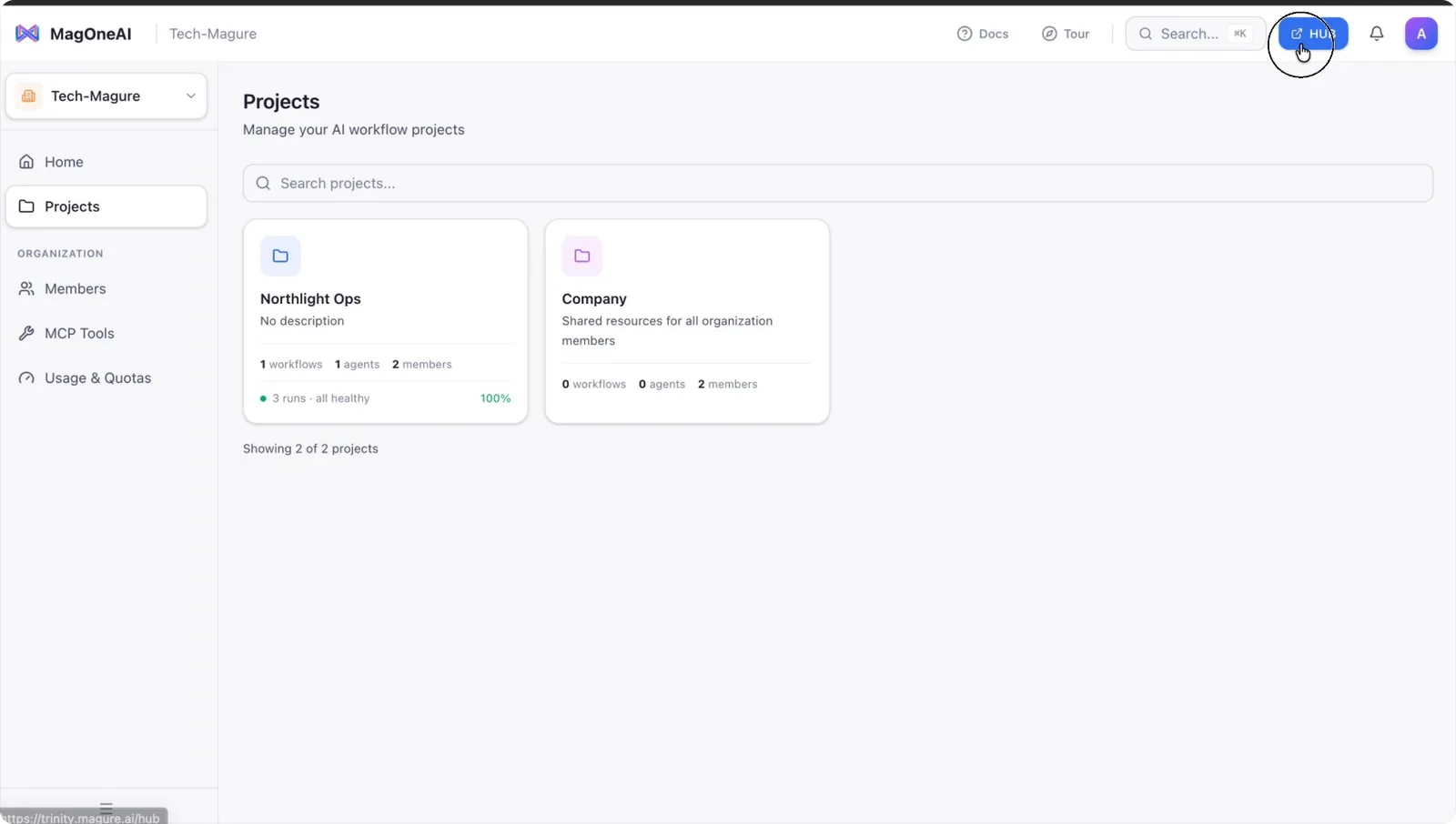Click the Tech-Magure organization icon
Screen dimensions: 1456x824
[29, 95]
